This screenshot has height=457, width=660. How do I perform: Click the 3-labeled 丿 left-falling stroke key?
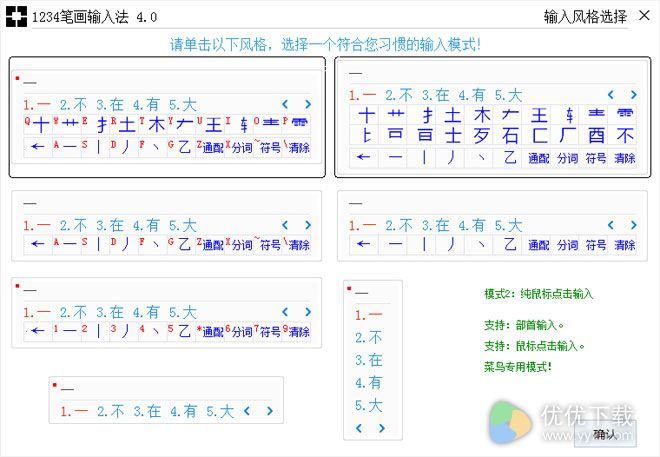(124, 331)
